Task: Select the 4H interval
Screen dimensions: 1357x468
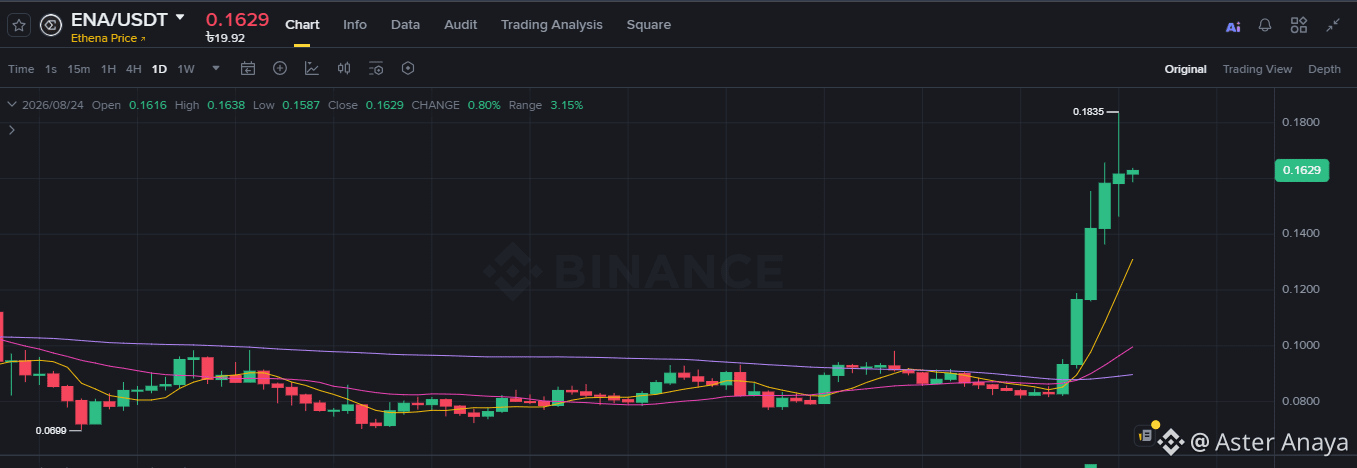Action: (x=134, y=69)
